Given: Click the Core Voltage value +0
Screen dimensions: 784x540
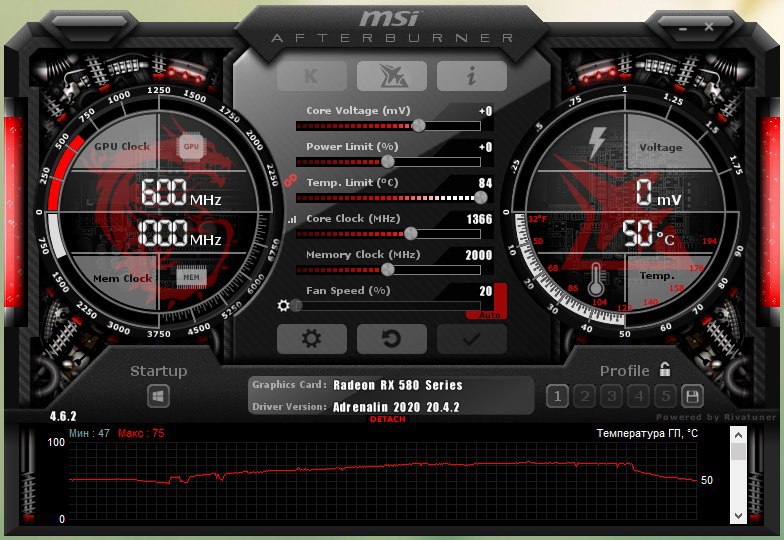Looking at the screenshot, I should pos(485,111).
